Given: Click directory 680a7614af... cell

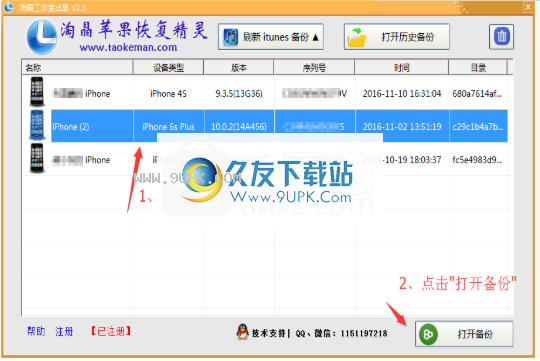Looking at the screenshot, I should [x=477, y=94].
